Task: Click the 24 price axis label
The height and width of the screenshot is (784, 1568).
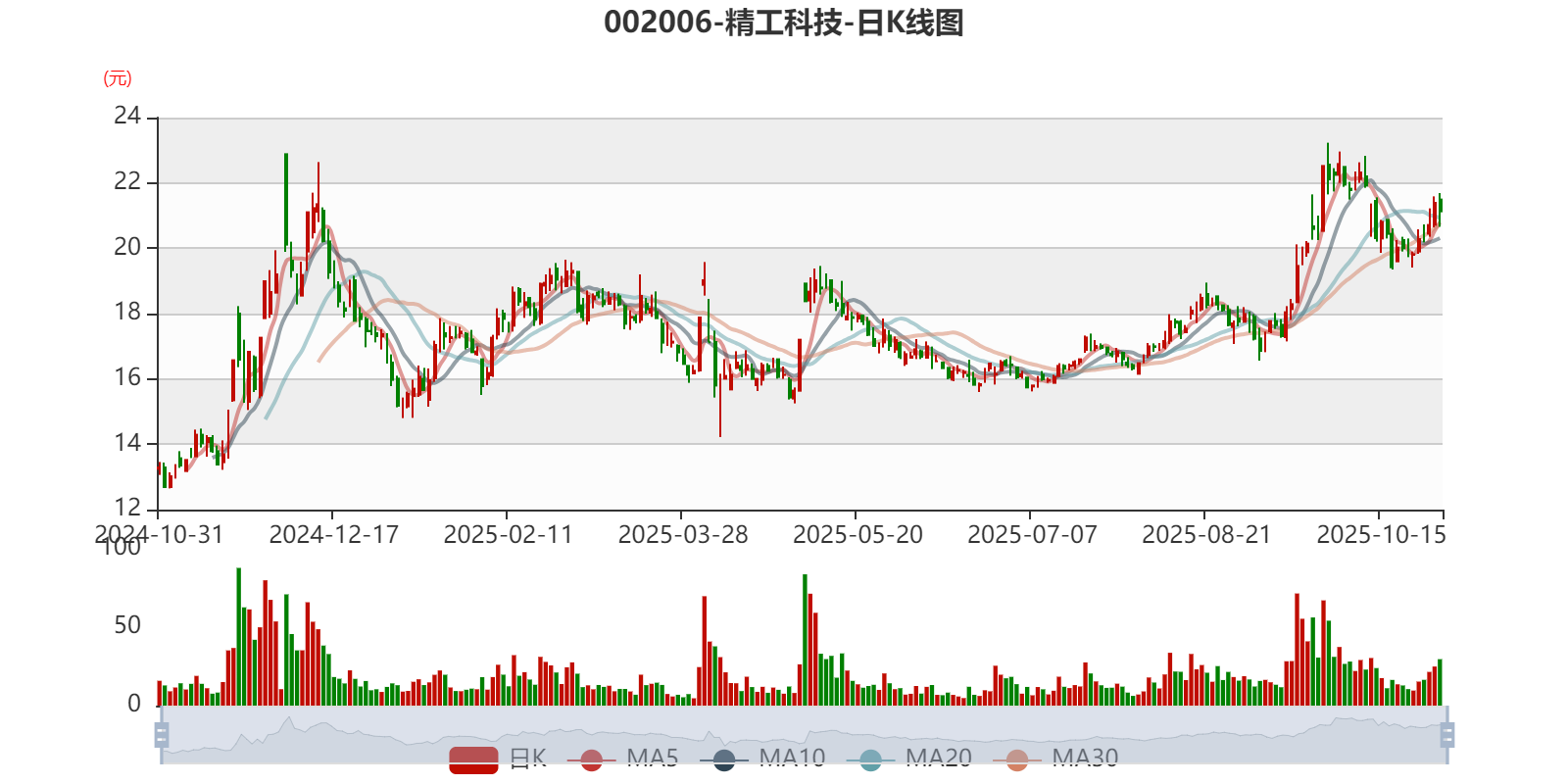Action: pyautogui.click(x=127, y=116)
